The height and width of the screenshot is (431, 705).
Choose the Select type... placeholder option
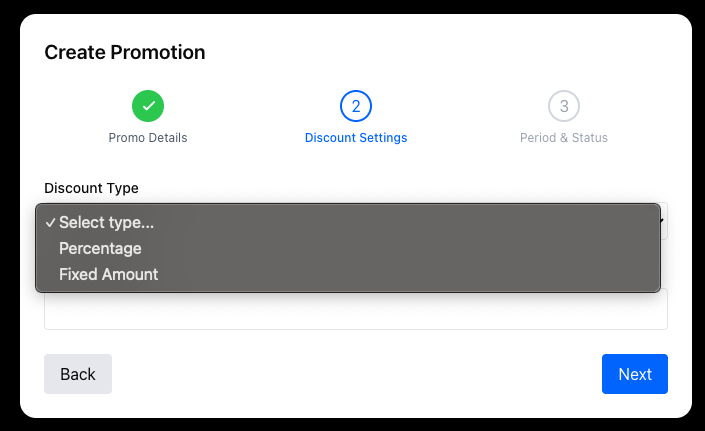pyautogui.click(x=106, y=223)
